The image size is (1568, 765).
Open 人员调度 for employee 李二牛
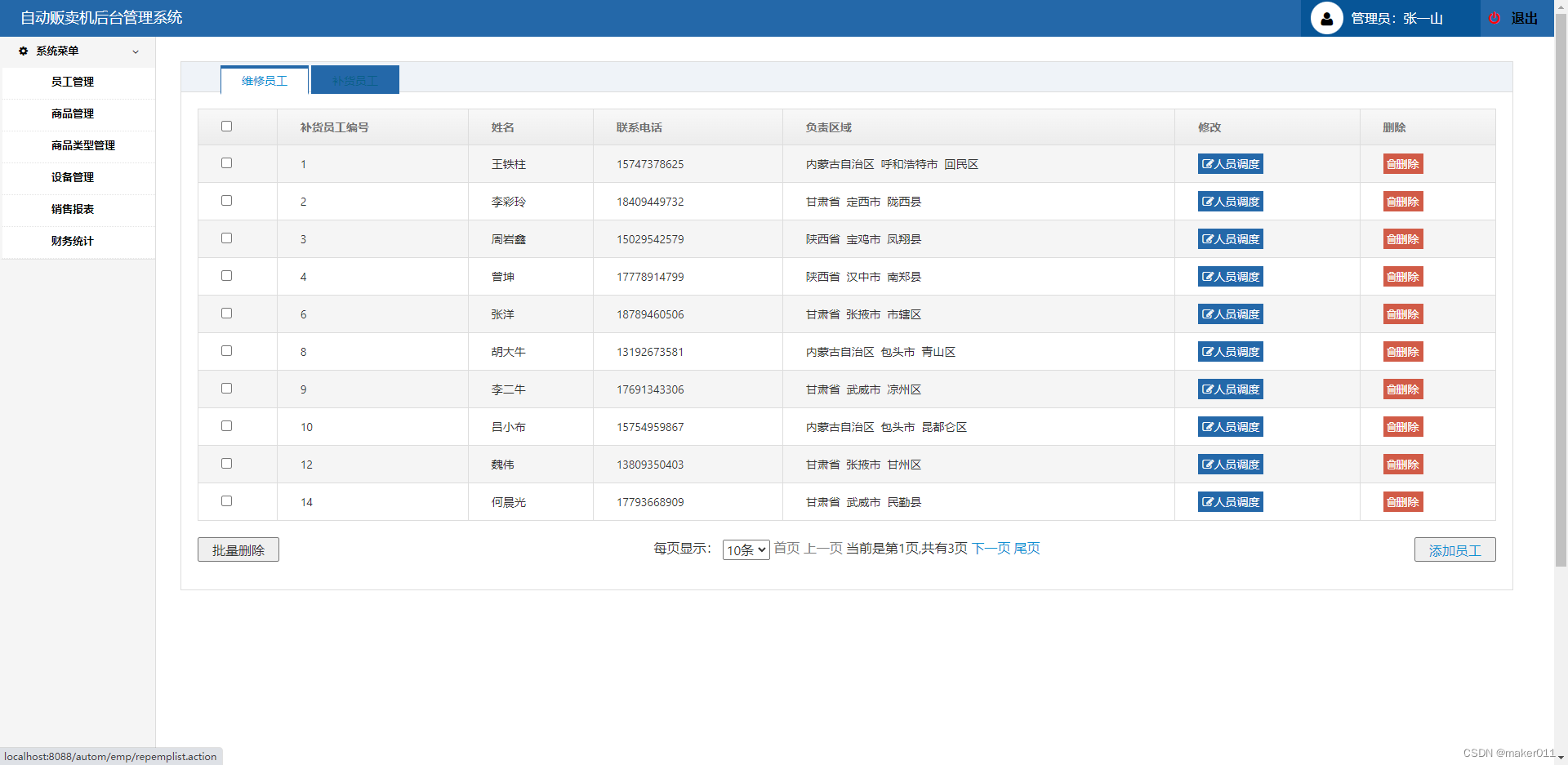[1230, 389]
